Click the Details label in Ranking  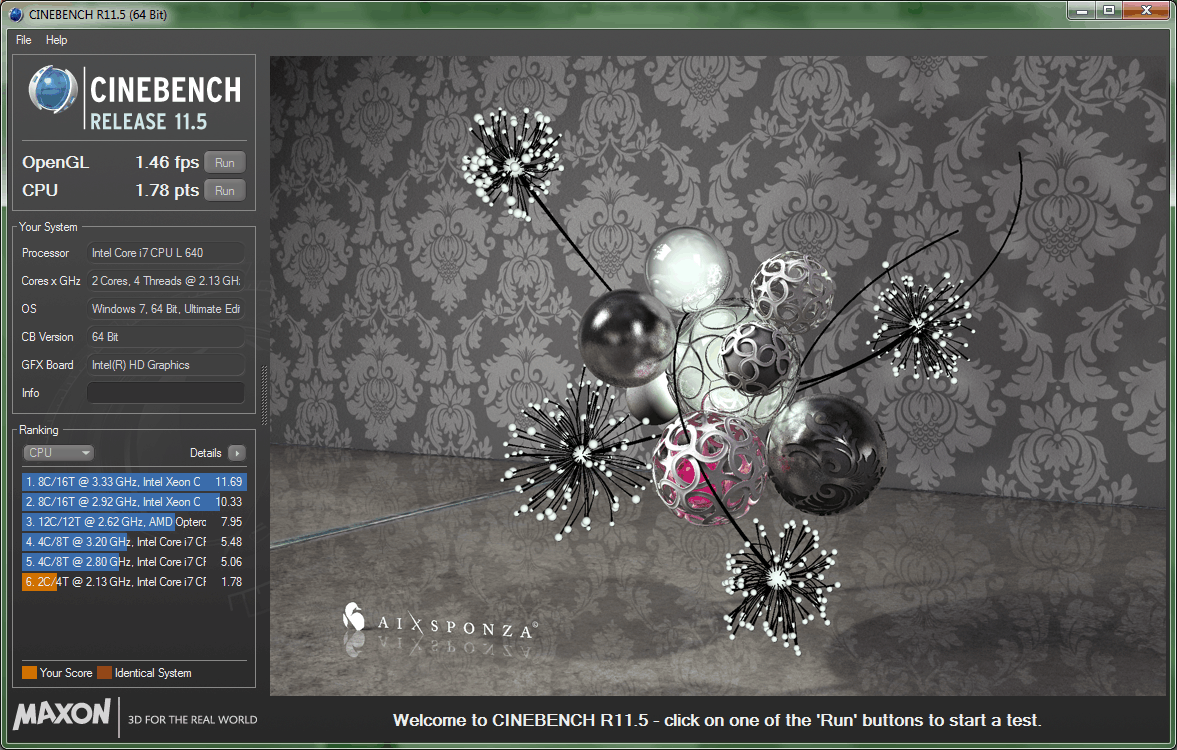(206, 453)
